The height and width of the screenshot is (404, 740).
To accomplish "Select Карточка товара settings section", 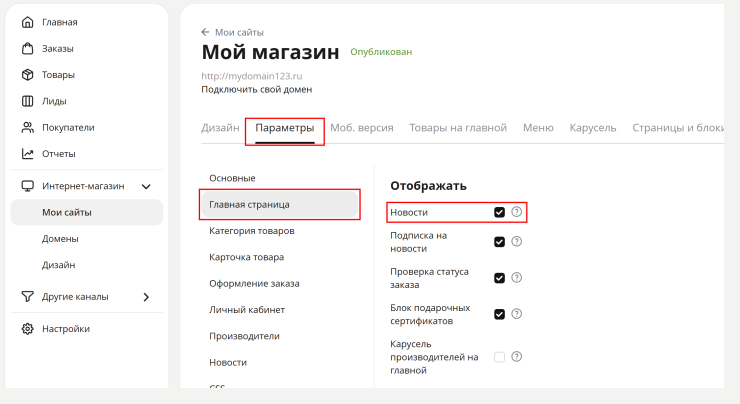I will (x=246, y=257).
